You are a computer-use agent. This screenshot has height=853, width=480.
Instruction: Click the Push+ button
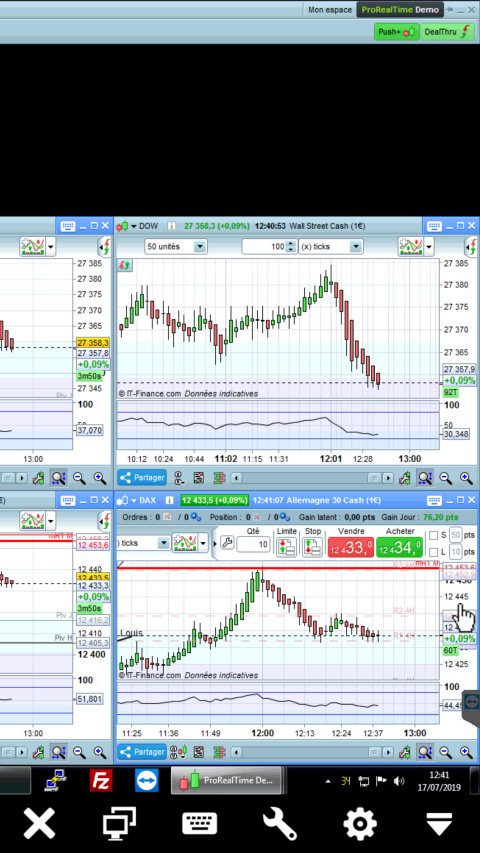(396, 32)
